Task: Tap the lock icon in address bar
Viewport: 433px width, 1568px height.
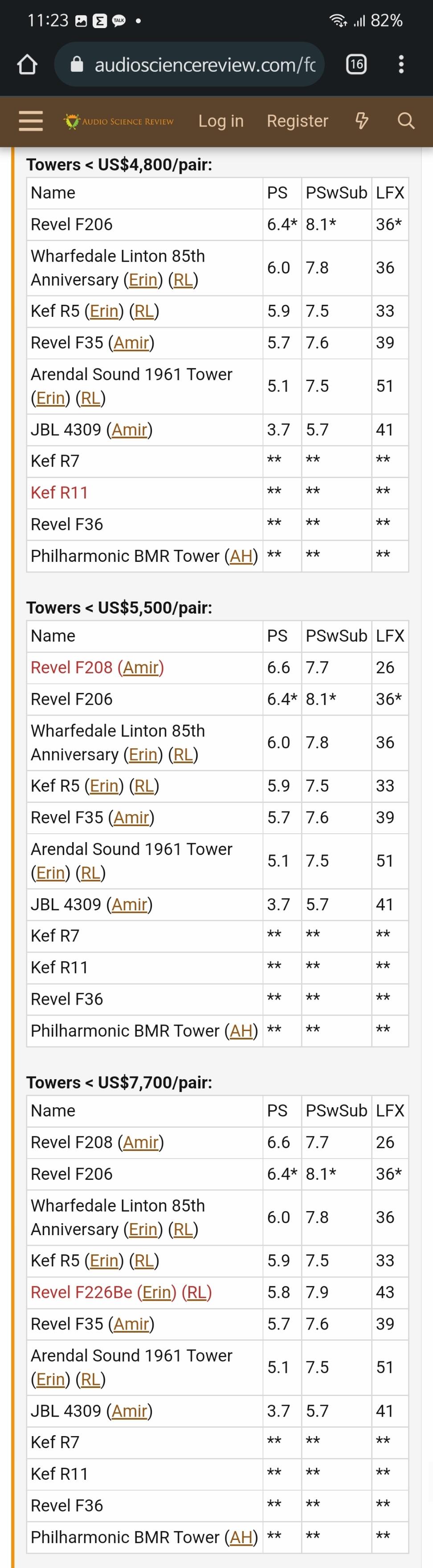Action: point(77,65)
